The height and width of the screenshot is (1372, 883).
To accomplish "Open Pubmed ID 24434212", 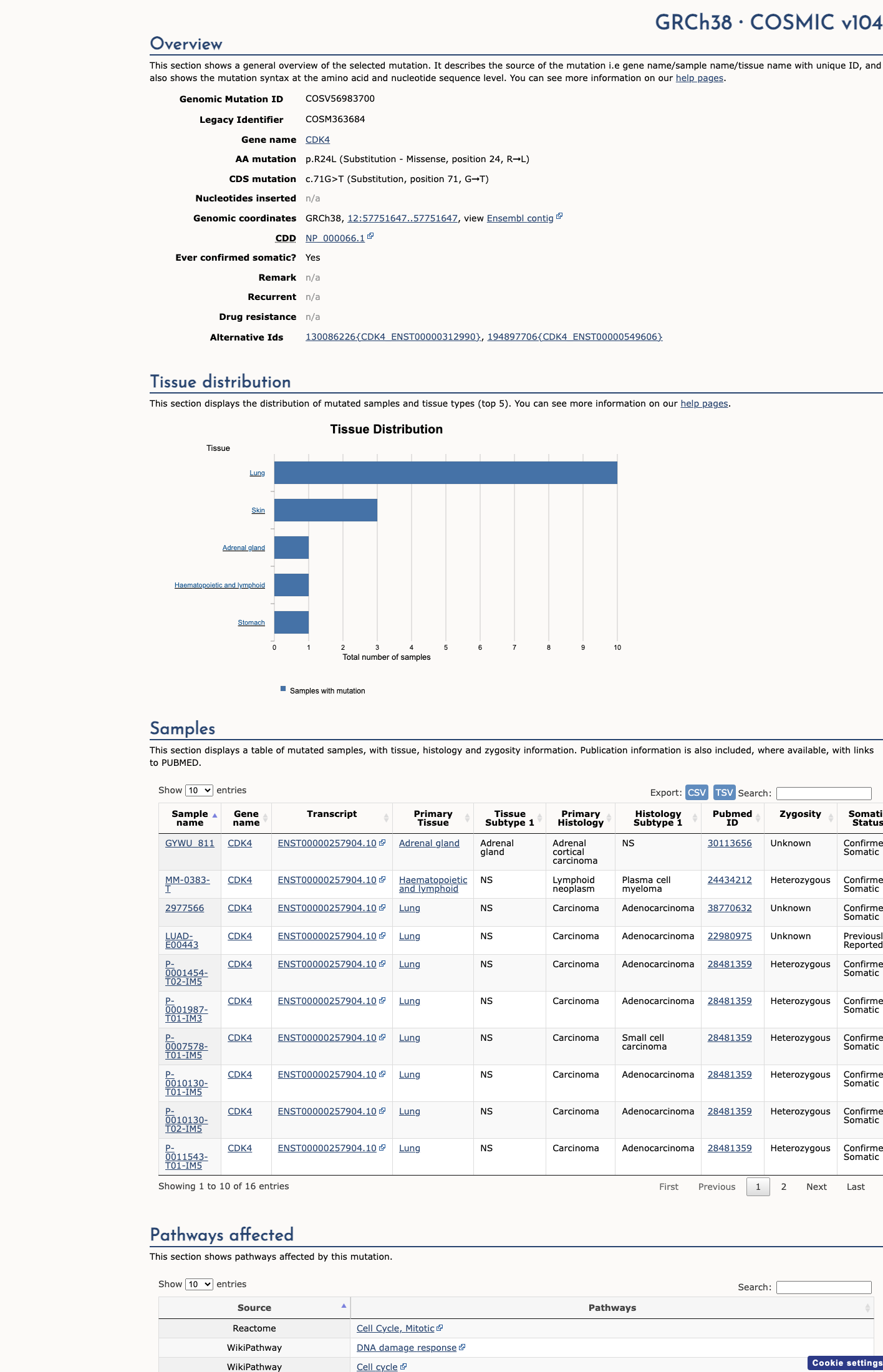I will [x=730, y=880].
